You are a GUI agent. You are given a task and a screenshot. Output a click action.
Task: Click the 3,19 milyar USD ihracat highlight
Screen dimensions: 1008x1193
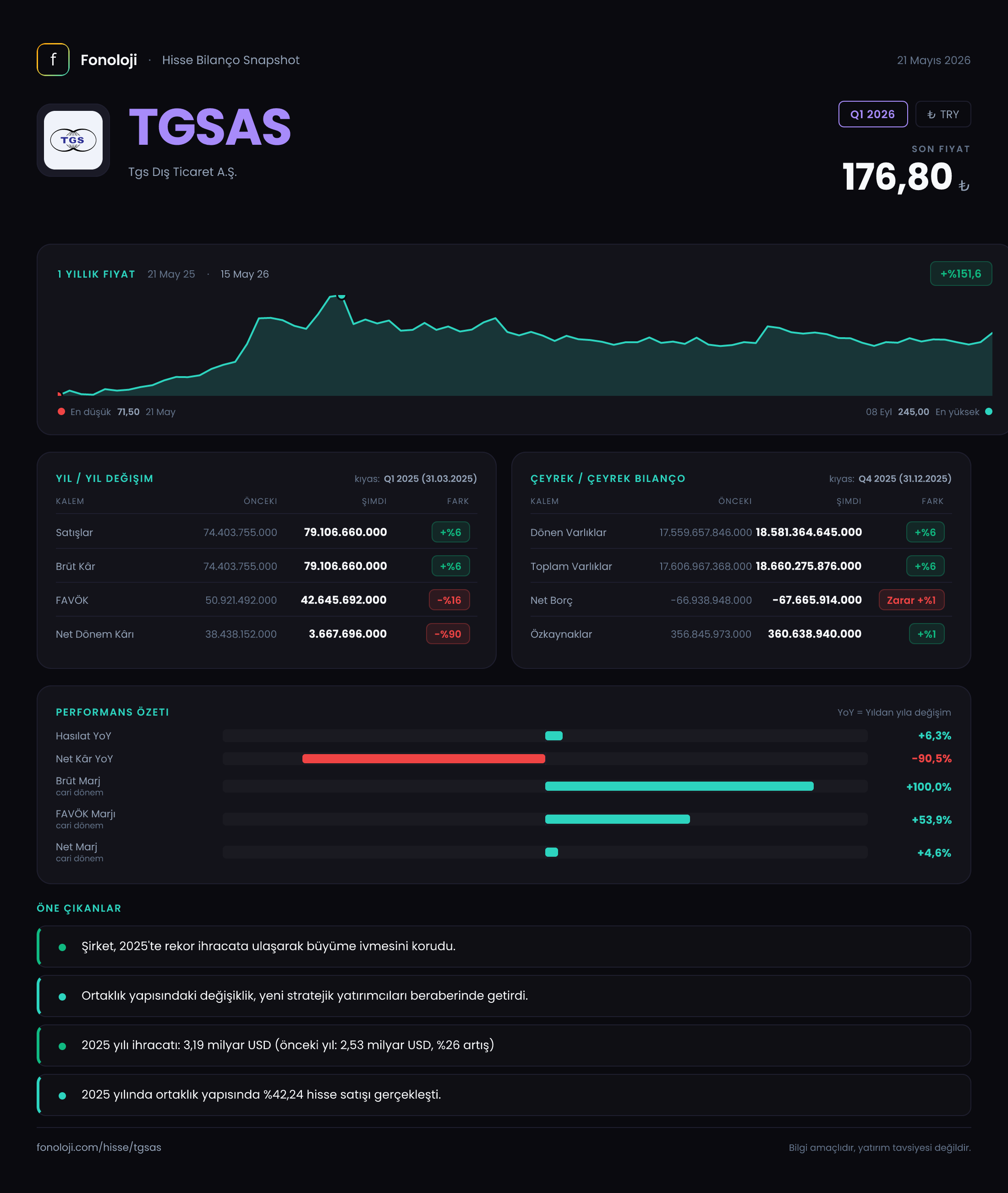pos(504,1045)
